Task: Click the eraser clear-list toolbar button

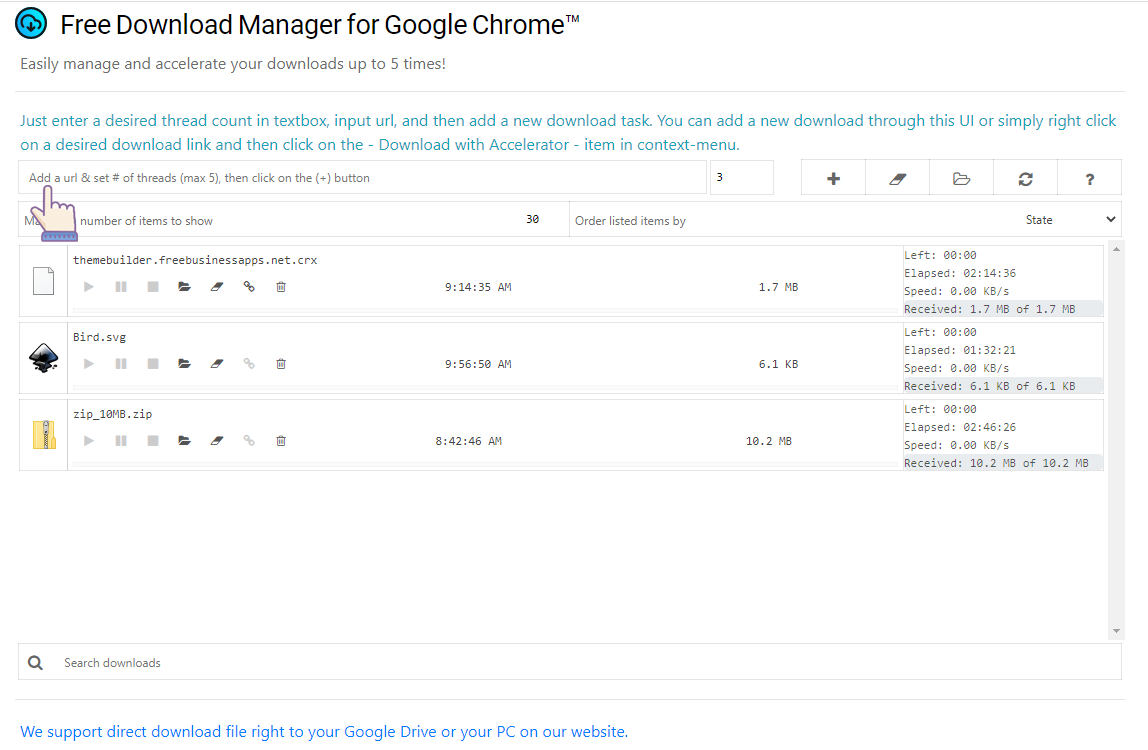Action: pyautogui.click(x=898, y=178)
